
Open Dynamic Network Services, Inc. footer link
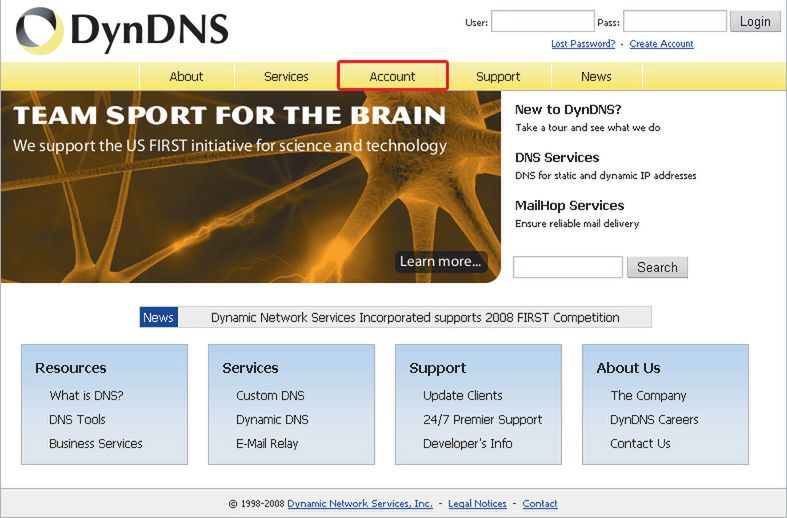point(360,503)
